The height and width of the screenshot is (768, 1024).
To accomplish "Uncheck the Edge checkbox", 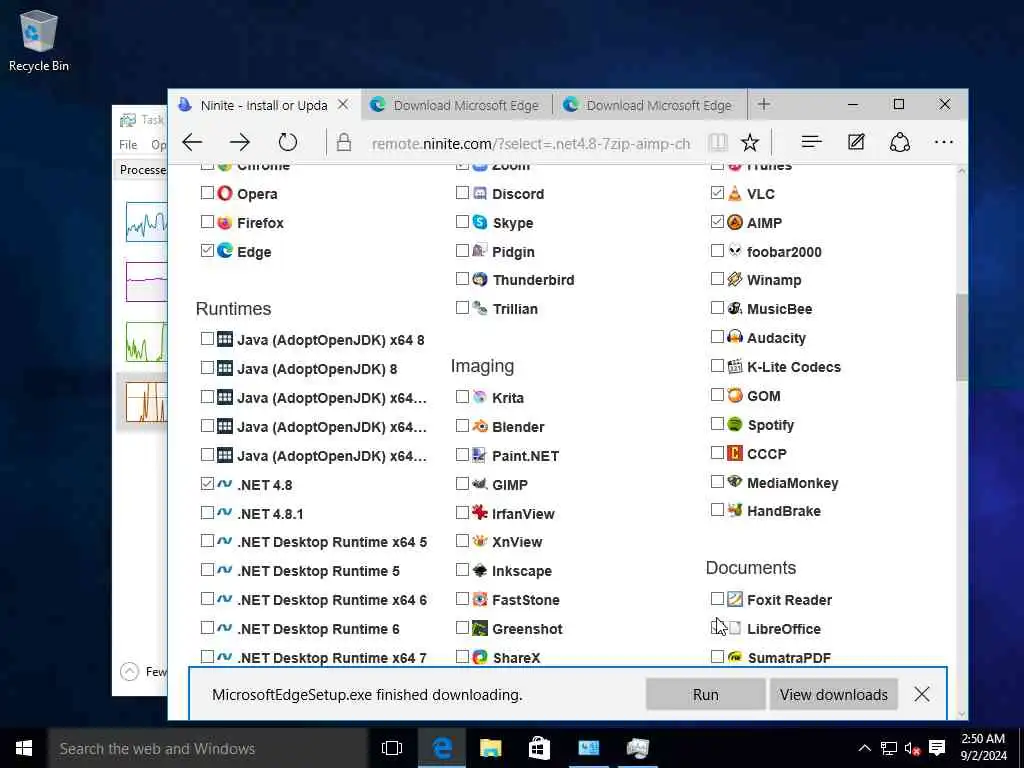I will tap(207, 250).
